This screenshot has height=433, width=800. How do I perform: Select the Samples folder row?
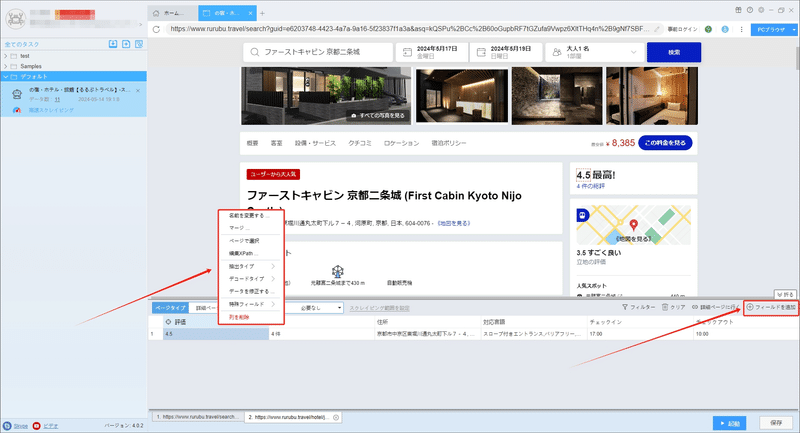[x=73, y=66]
